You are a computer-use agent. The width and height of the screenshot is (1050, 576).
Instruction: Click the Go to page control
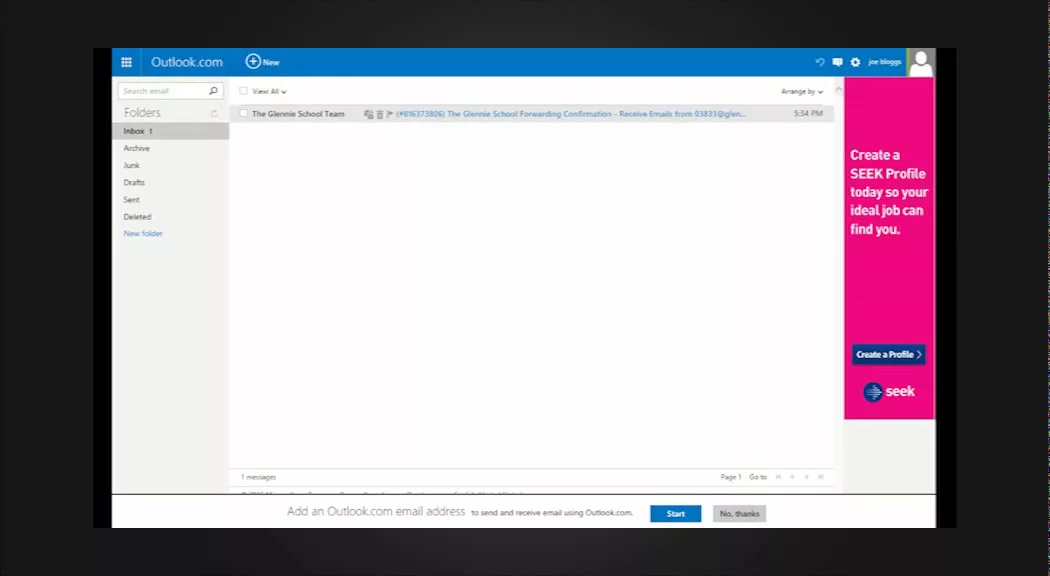[758, 477]
